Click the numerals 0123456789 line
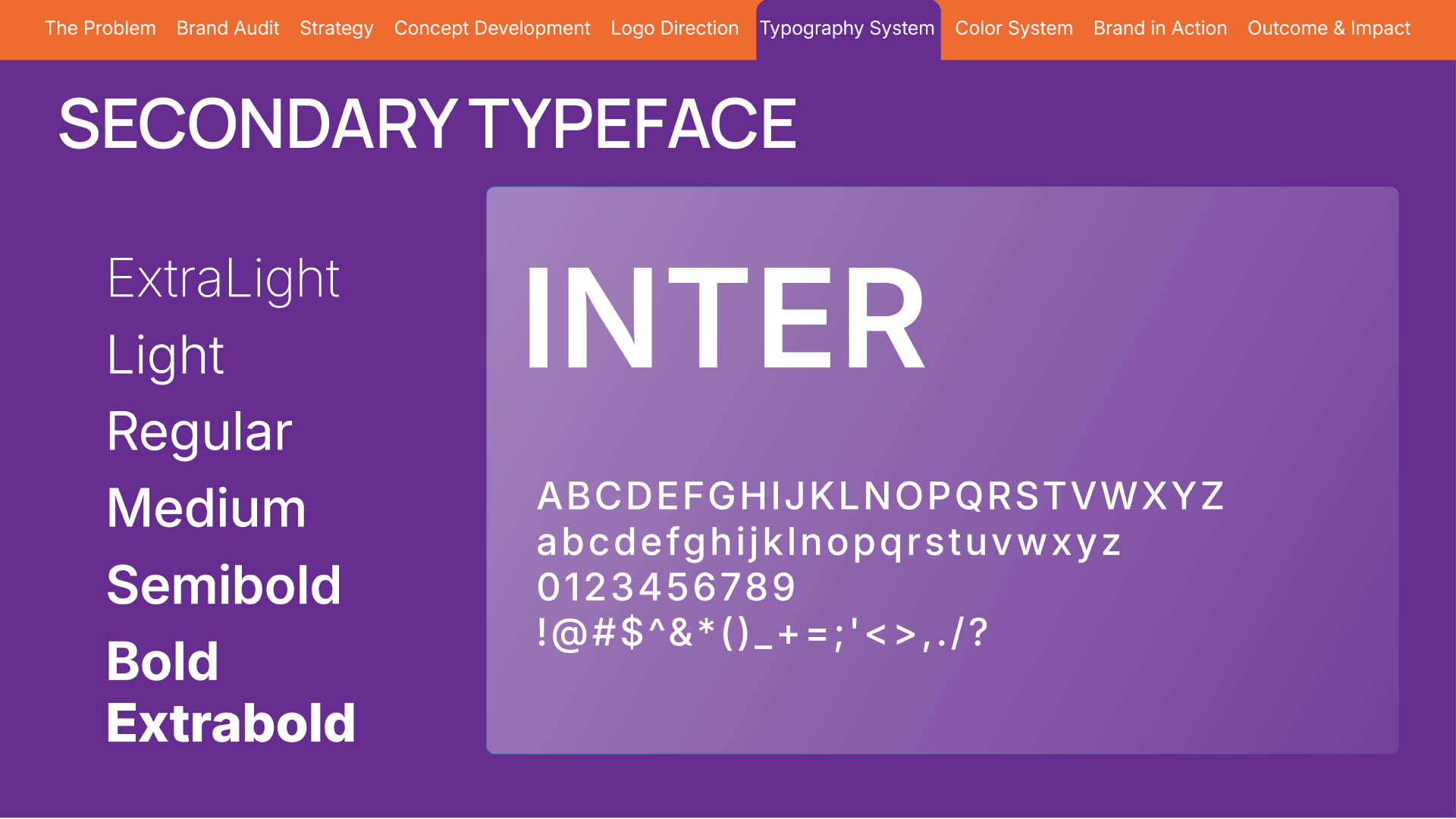 pos(666,587)
